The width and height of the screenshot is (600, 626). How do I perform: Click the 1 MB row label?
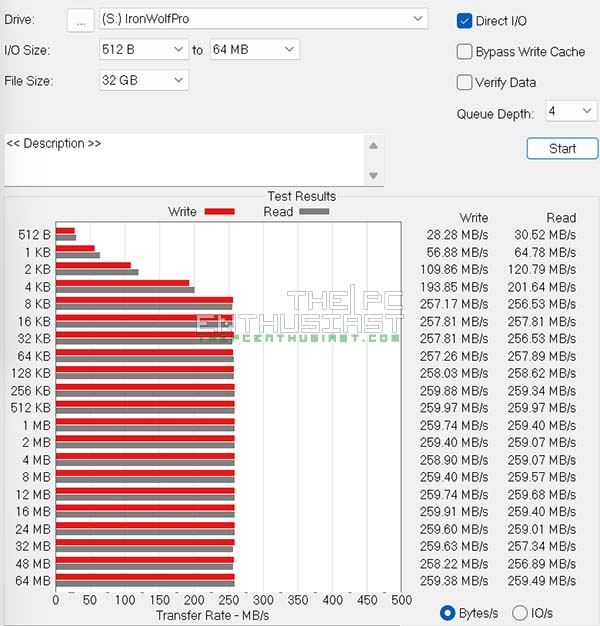click(x=37, y=425)
